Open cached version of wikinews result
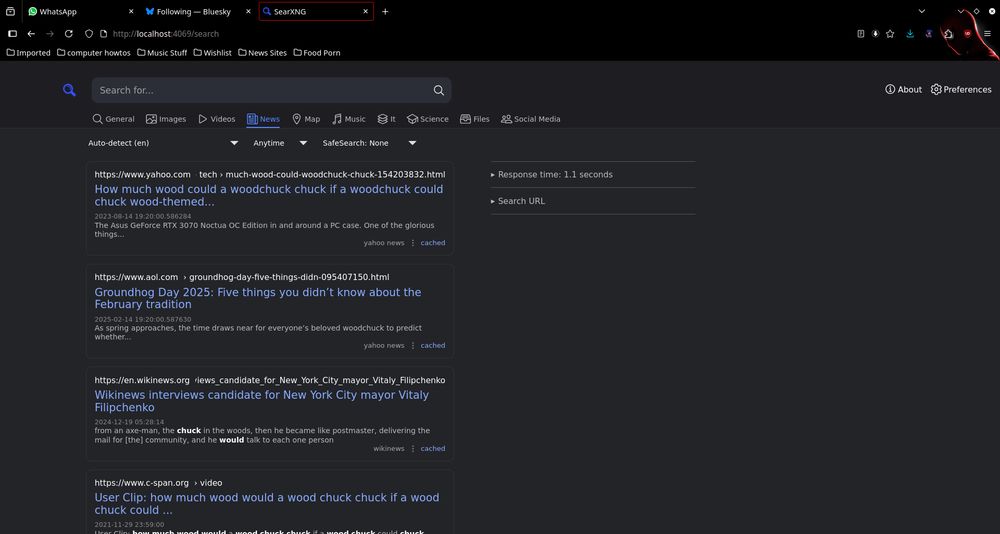 (433, 449)
